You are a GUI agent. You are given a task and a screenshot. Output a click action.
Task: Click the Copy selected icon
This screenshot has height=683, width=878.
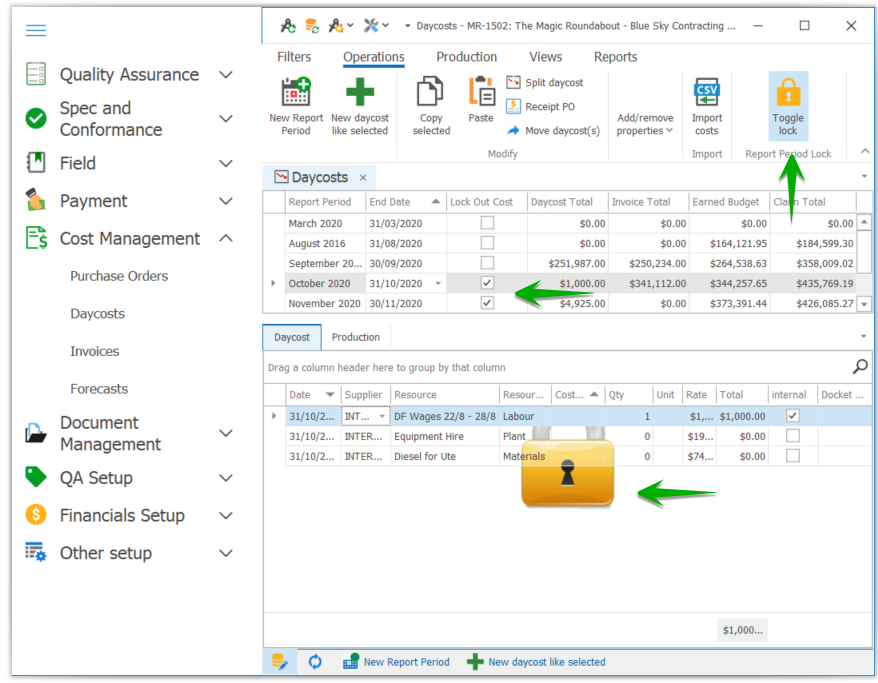tap(431, 93)
